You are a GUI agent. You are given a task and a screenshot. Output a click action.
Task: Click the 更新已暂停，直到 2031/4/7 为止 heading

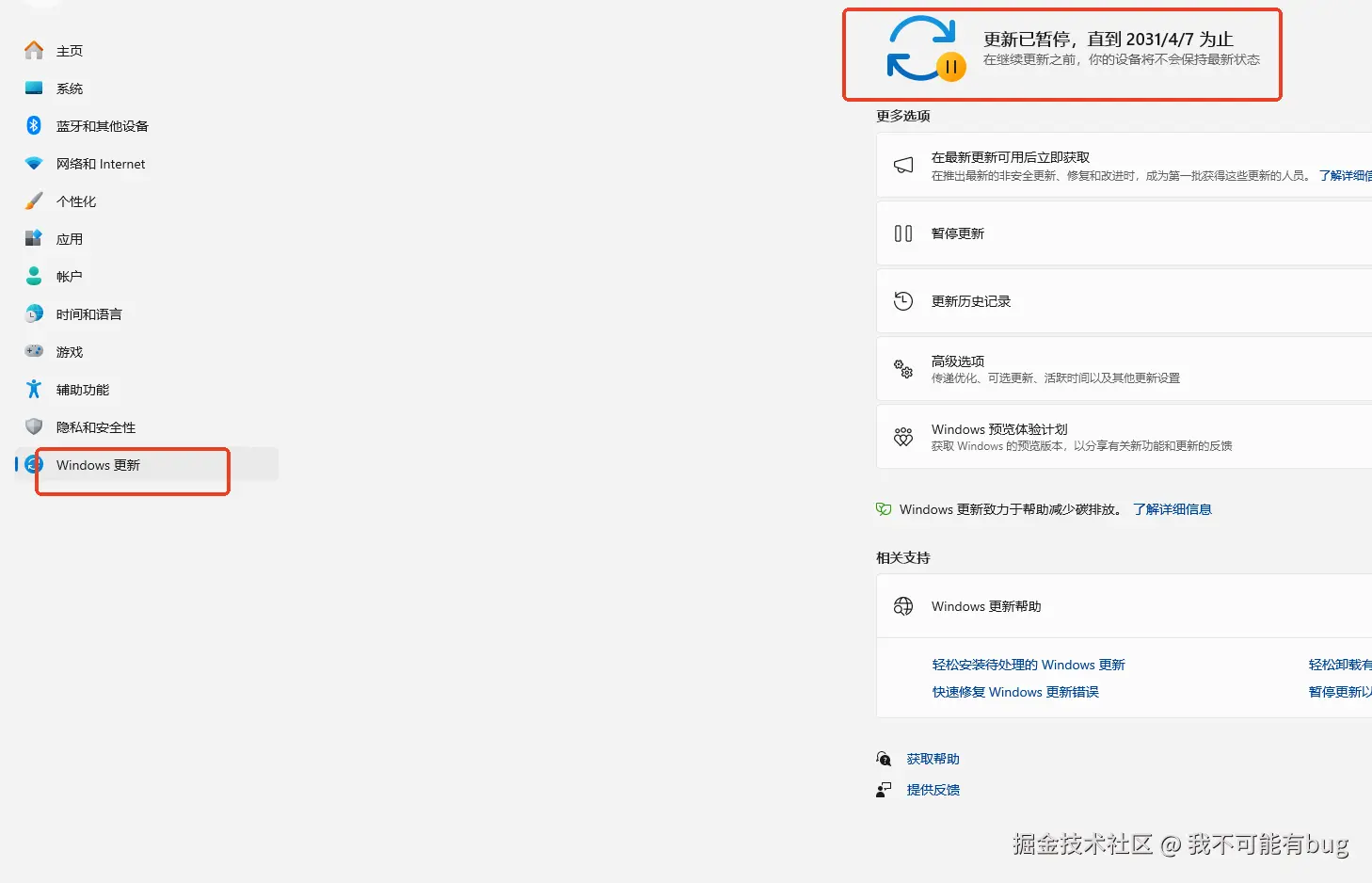(1109, 40)
